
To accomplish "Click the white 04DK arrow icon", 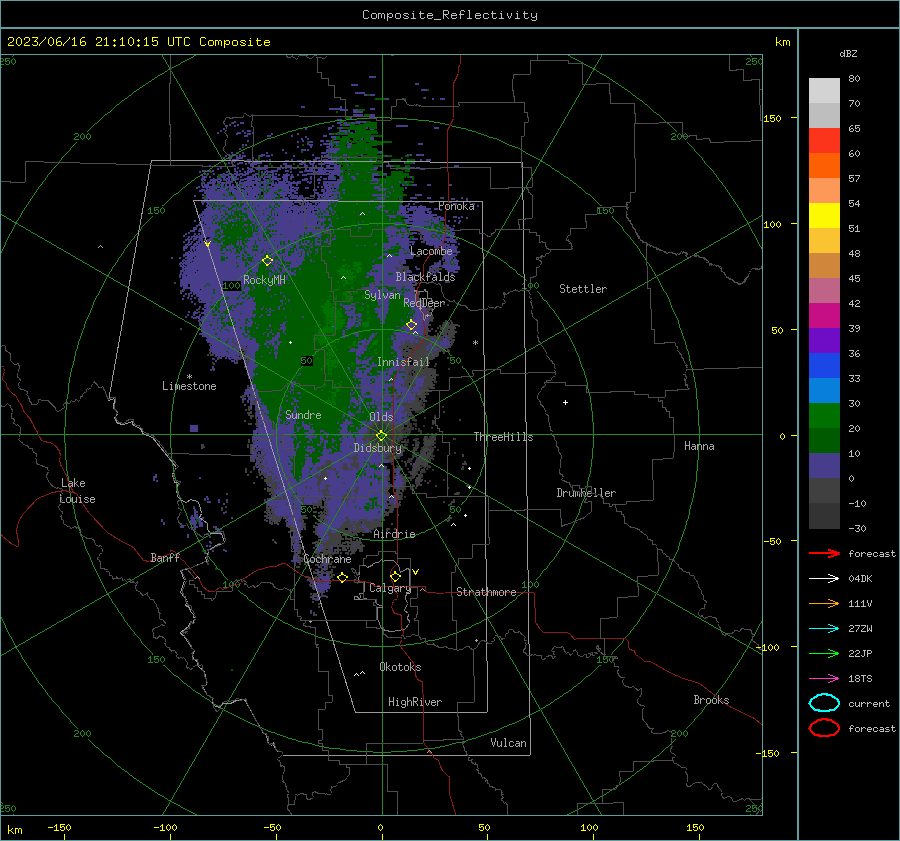I will (824, 578).
